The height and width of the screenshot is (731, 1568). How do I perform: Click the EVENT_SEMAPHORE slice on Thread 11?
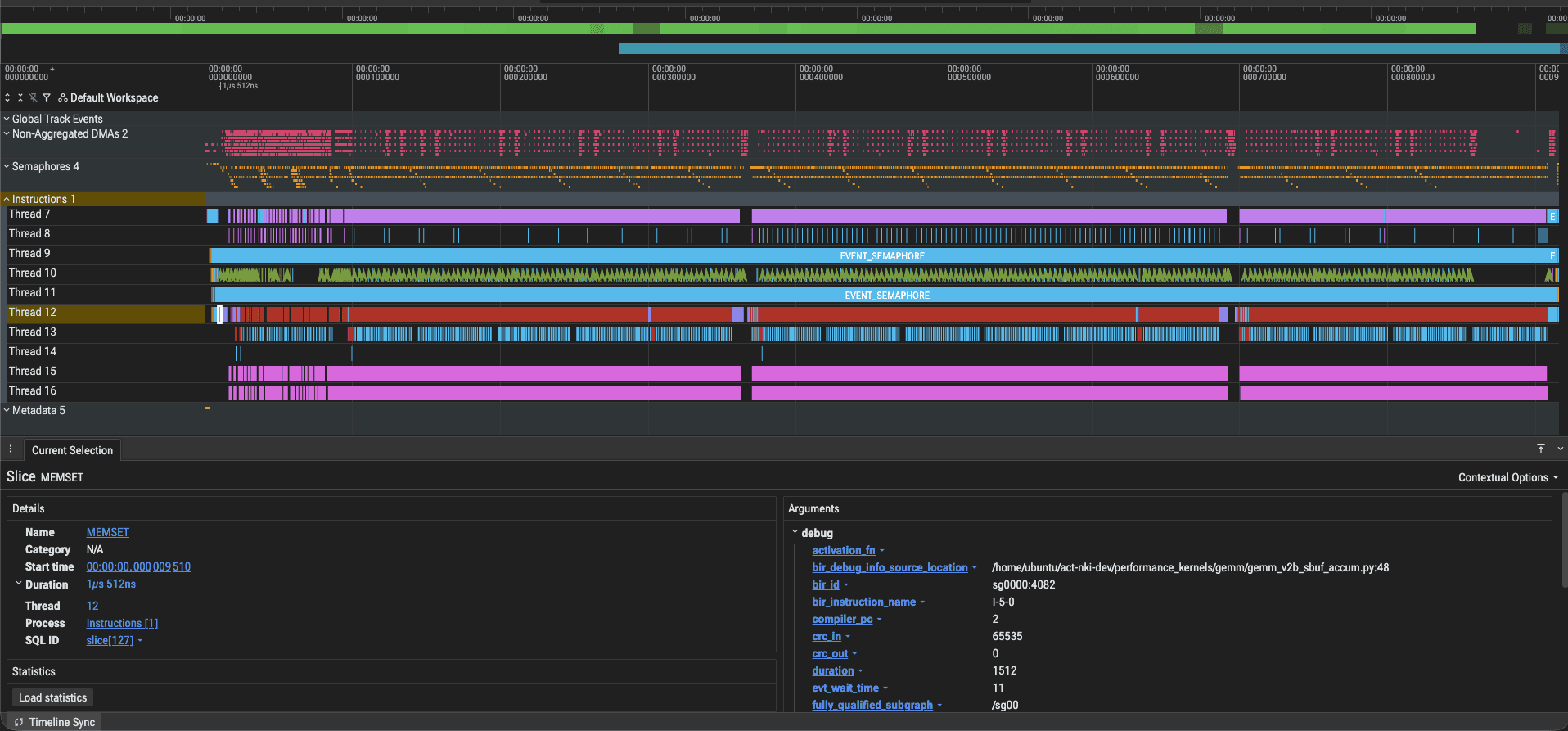(x=887, y=296)
